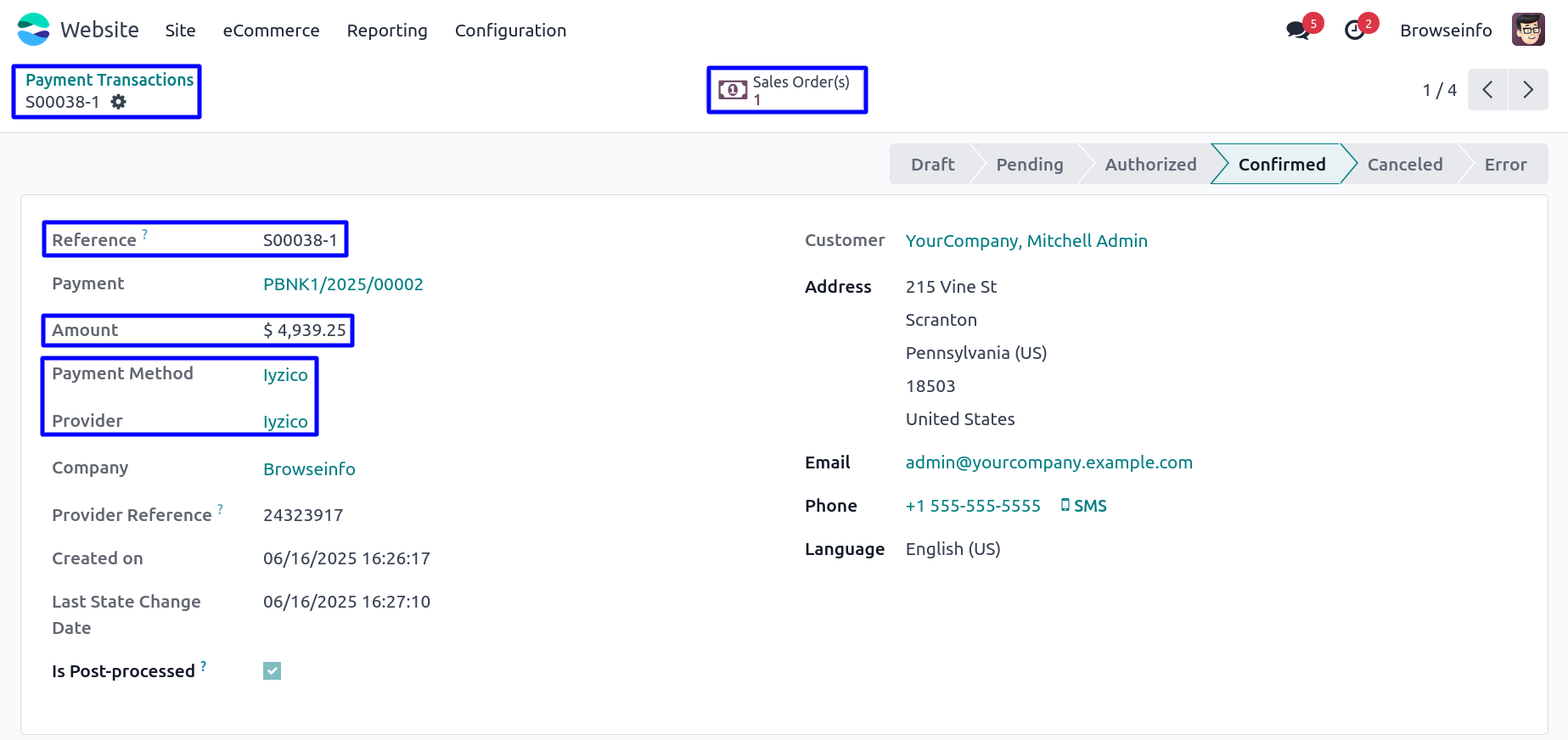The height and width of the screenshot is (740, 1568).
Task: Click Pennsylvania (US) state text
Action: (x=976, y=353)
